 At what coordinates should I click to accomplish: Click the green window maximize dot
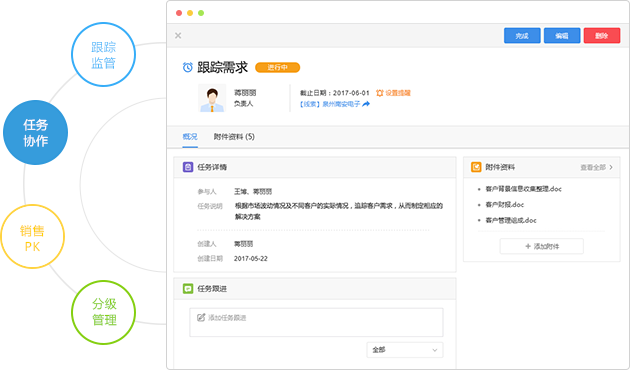click(x=201, y=13)
